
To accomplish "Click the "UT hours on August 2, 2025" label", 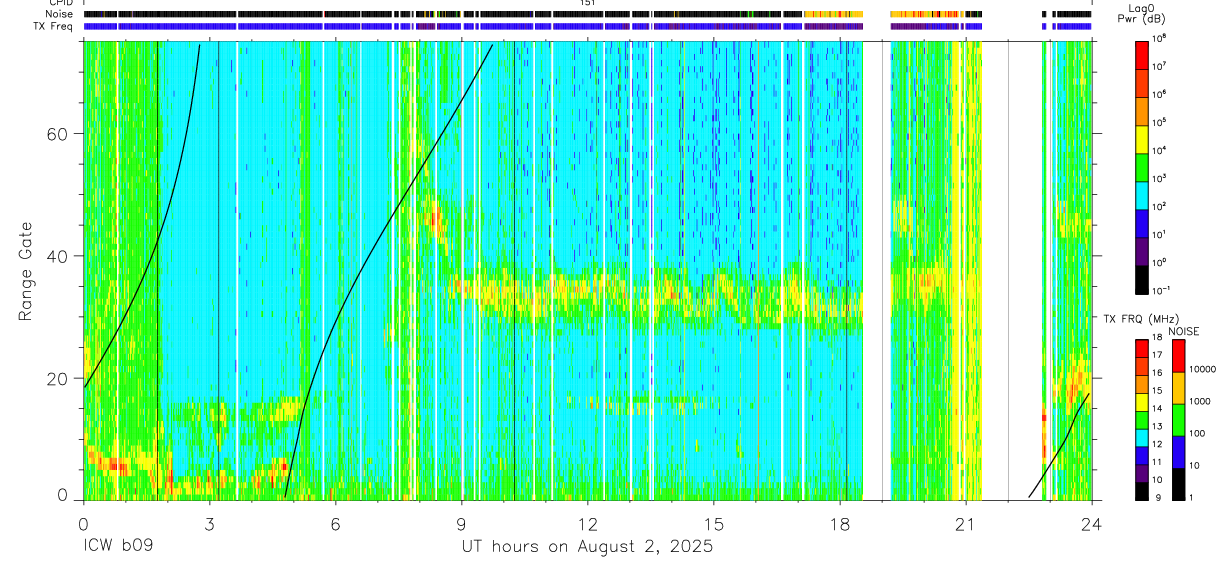I will tap(587, 547).
